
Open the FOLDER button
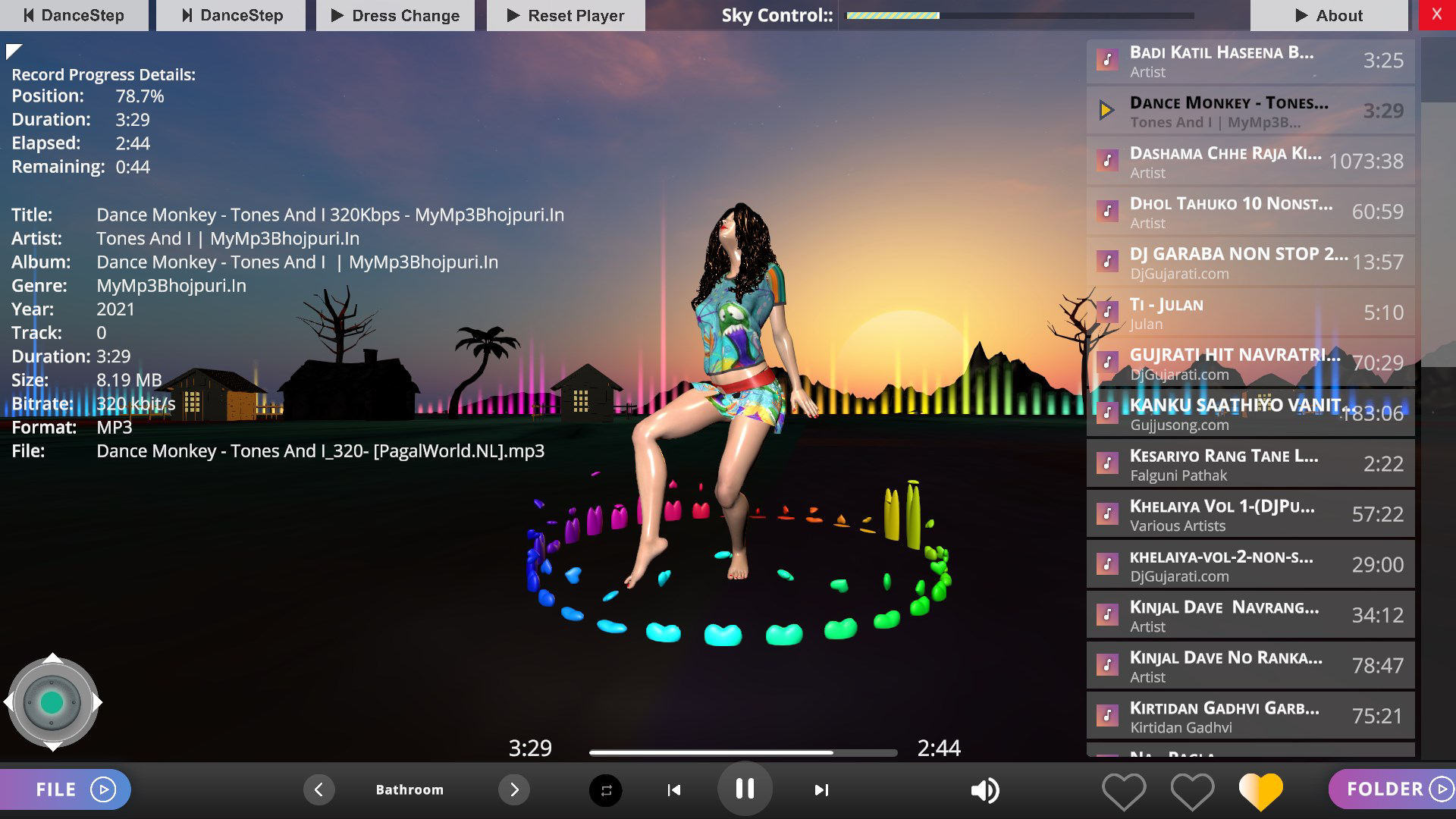point(1392,789)
